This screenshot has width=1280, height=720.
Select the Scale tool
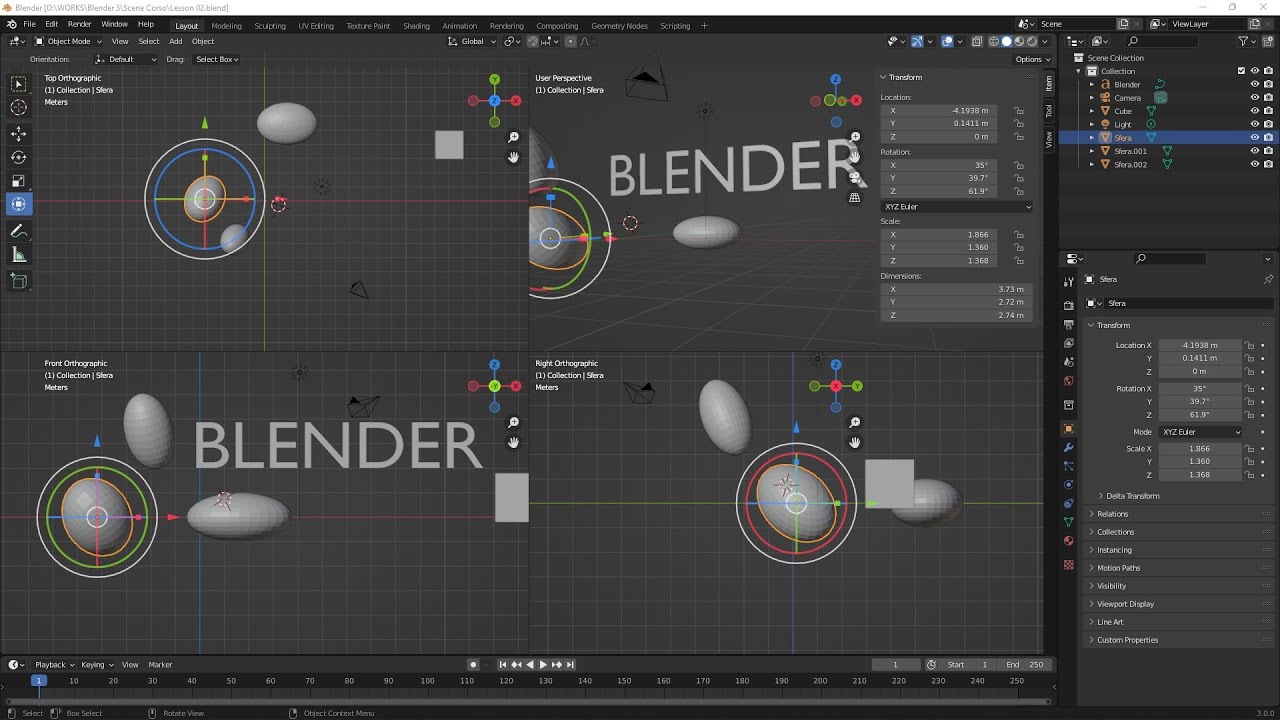click(19, 181)
